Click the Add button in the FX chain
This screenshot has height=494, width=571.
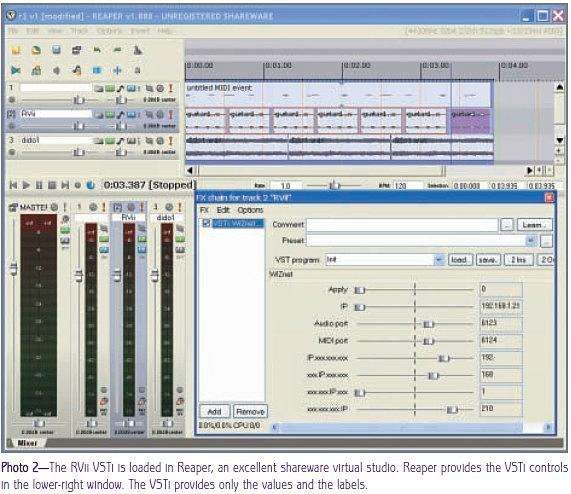coord(214,412)
